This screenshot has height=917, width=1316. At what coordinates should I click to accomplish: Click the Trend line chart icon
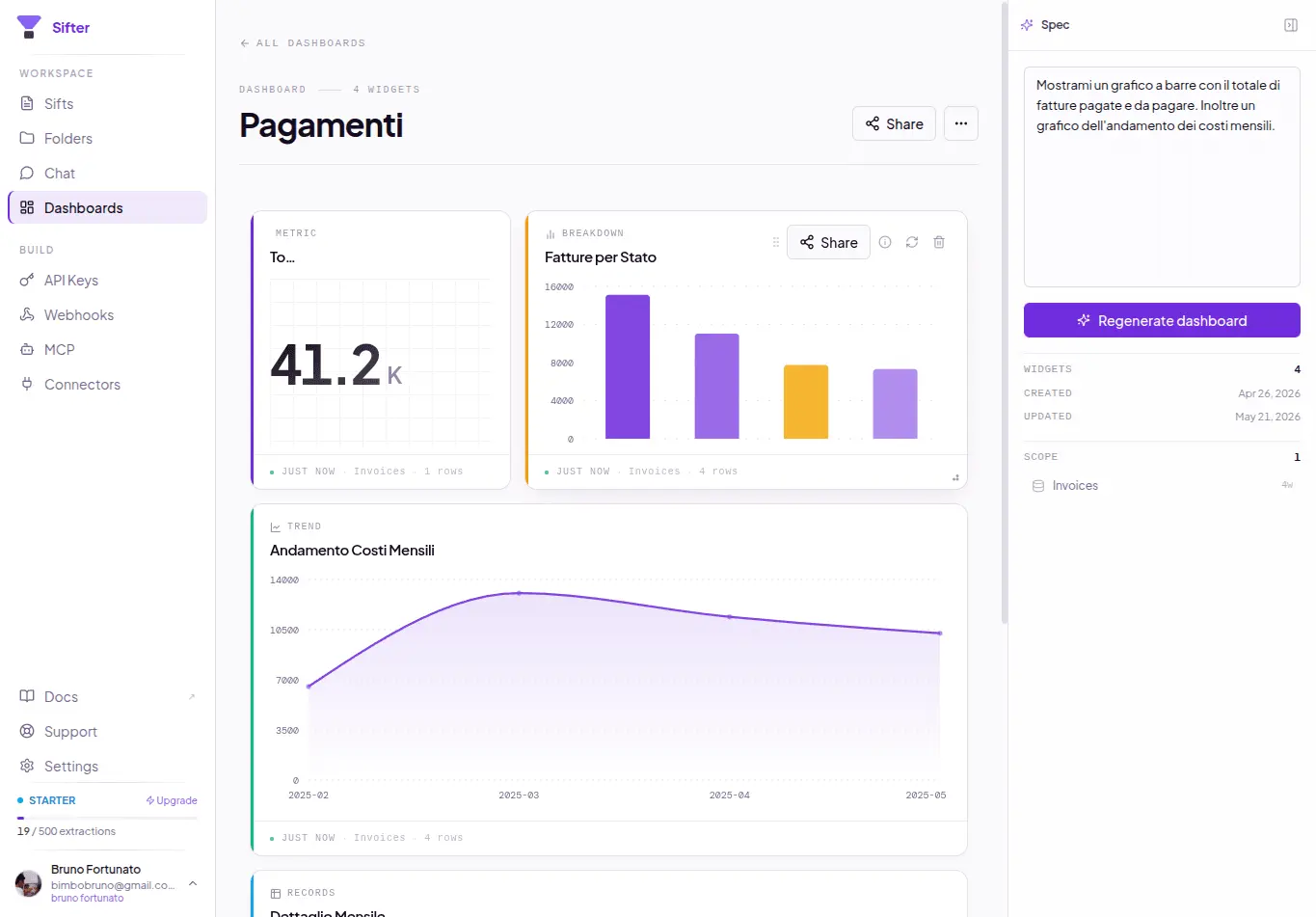(276, 526)
